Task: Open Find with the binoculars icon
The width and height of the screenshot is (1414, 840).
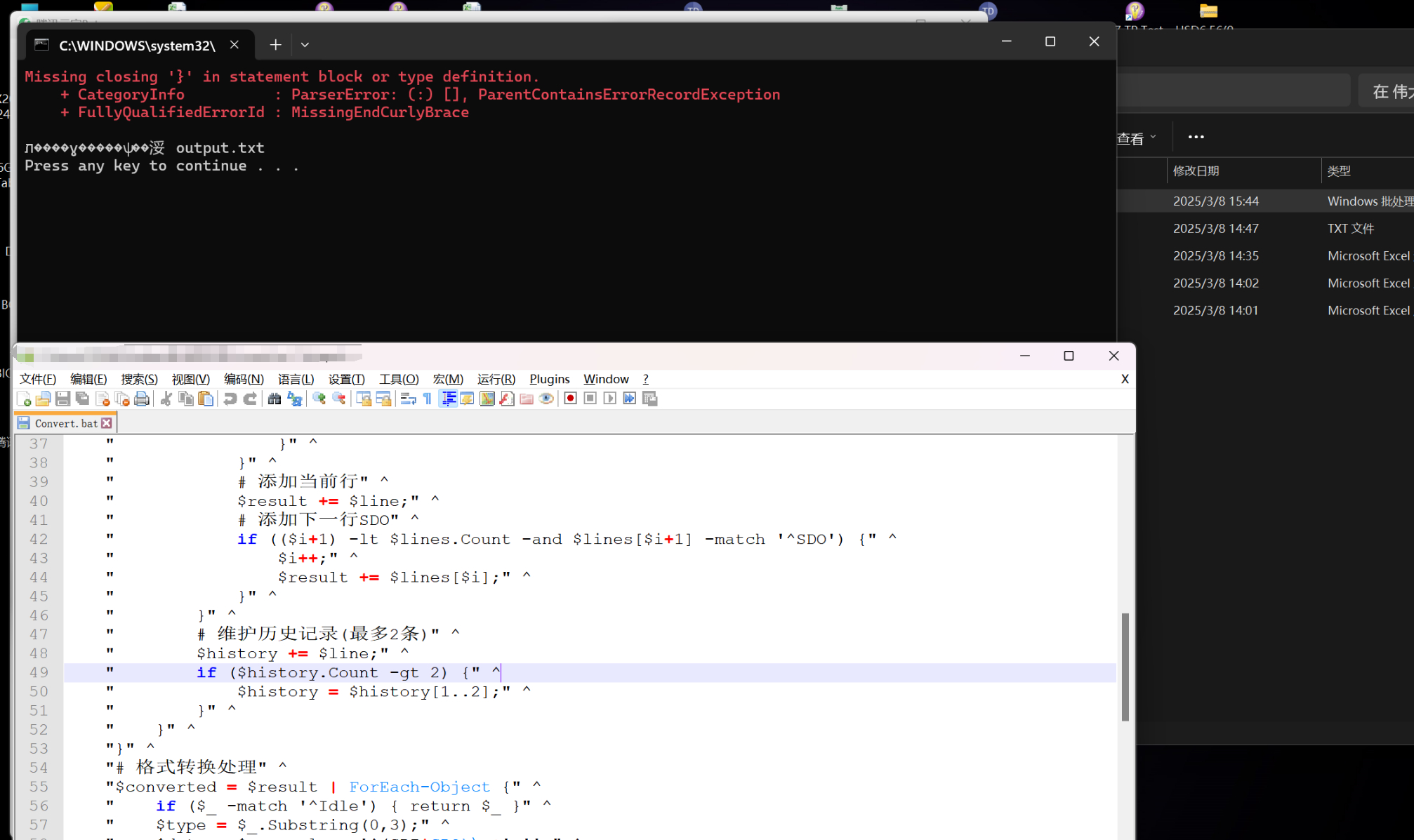Action: pyautogui.click(x=275, y=399)
